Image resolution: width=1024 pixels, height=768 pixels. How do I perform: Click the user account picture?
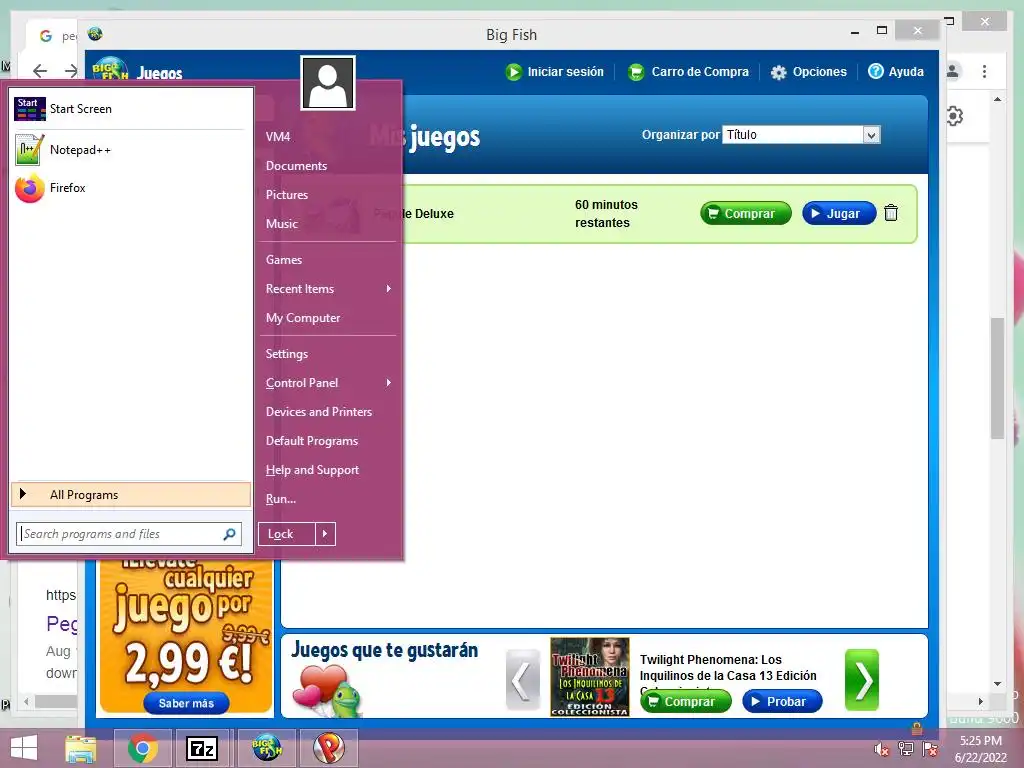tap(328, 83)
